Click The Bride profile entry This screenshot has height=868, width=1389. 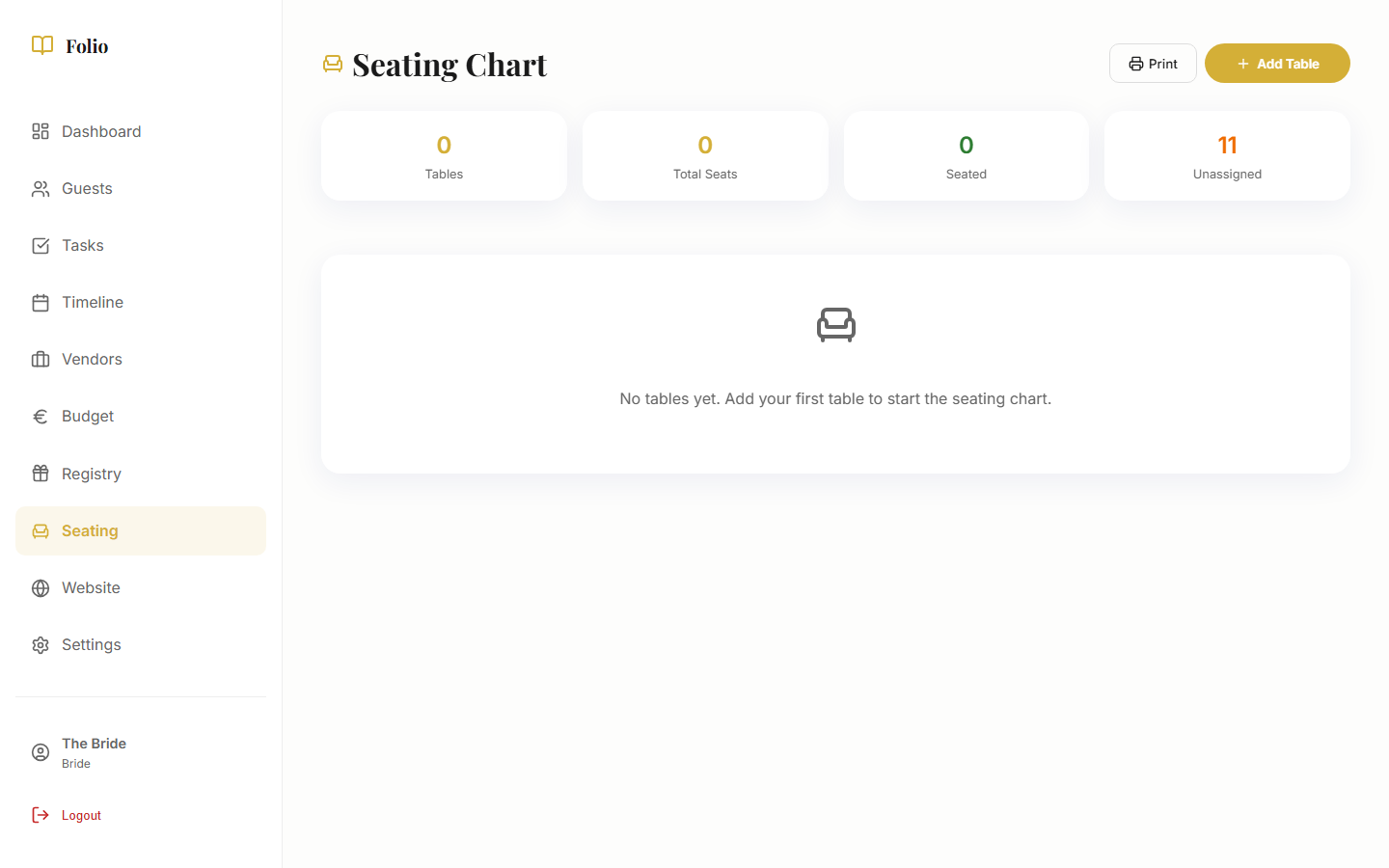click(x=94, y=751)
